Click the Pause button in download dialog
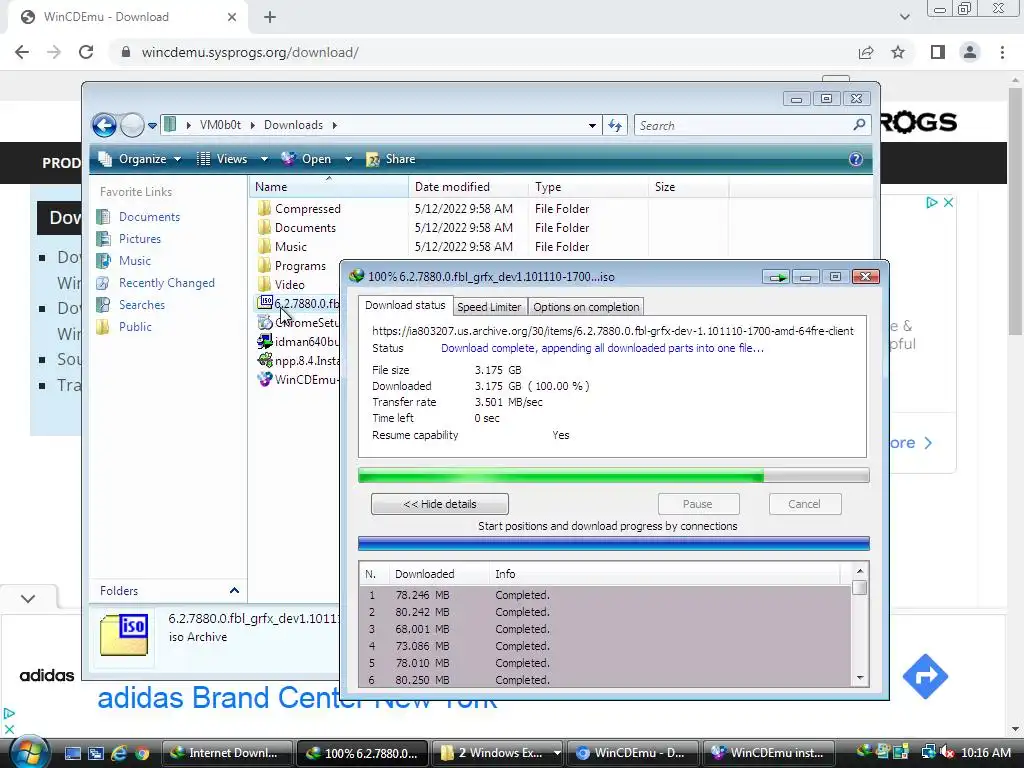 (698, 504)
